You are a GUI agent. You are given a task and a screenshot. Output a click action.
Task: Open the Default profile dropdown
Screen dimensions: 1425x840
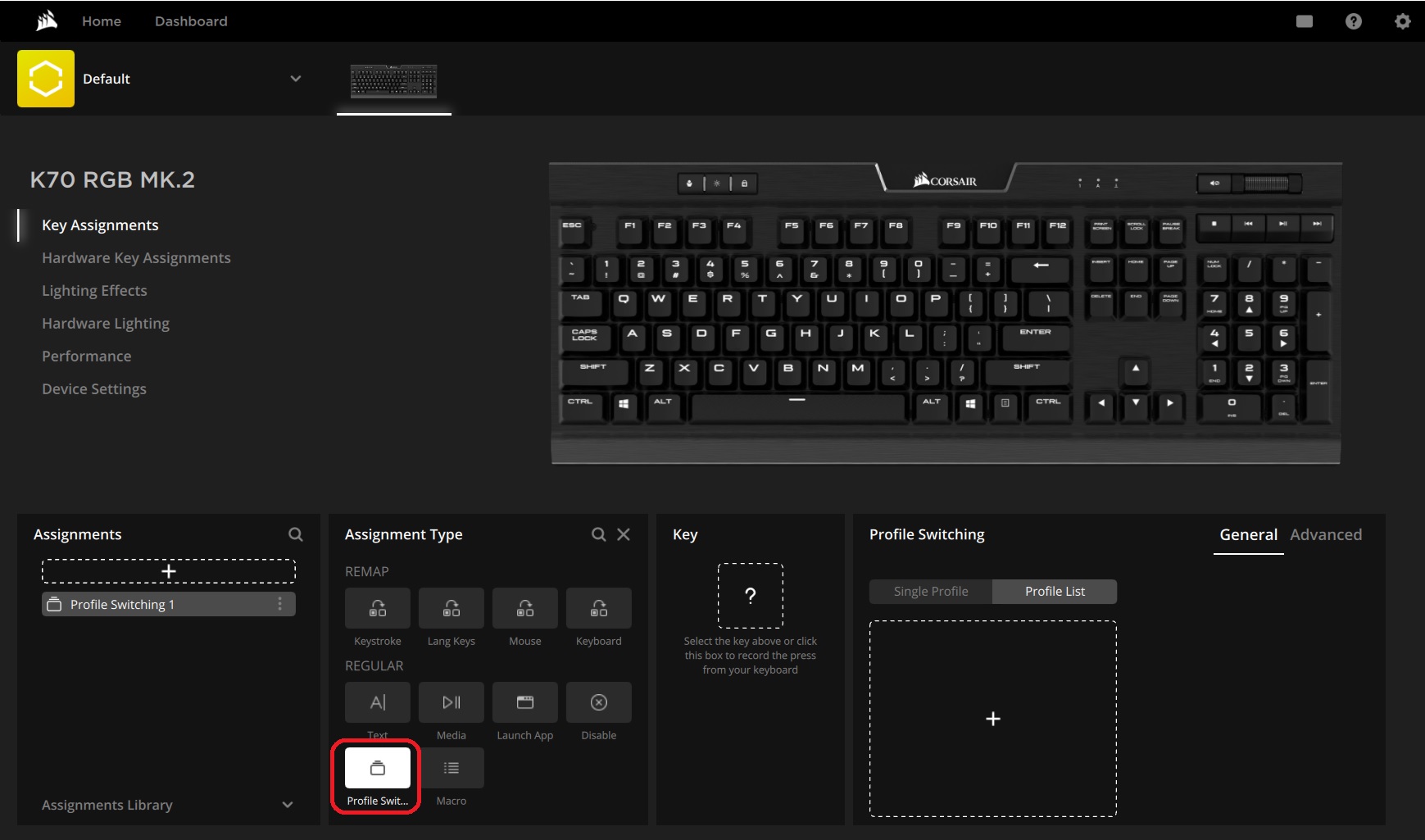(x=296, y=79)
